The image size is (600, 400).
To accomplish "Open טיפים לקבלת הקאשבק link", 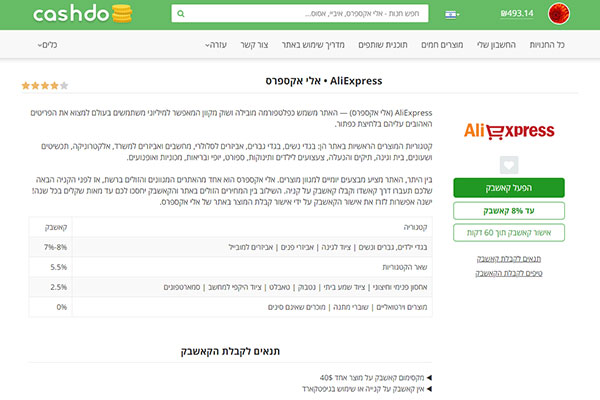I will click(509, 273).
